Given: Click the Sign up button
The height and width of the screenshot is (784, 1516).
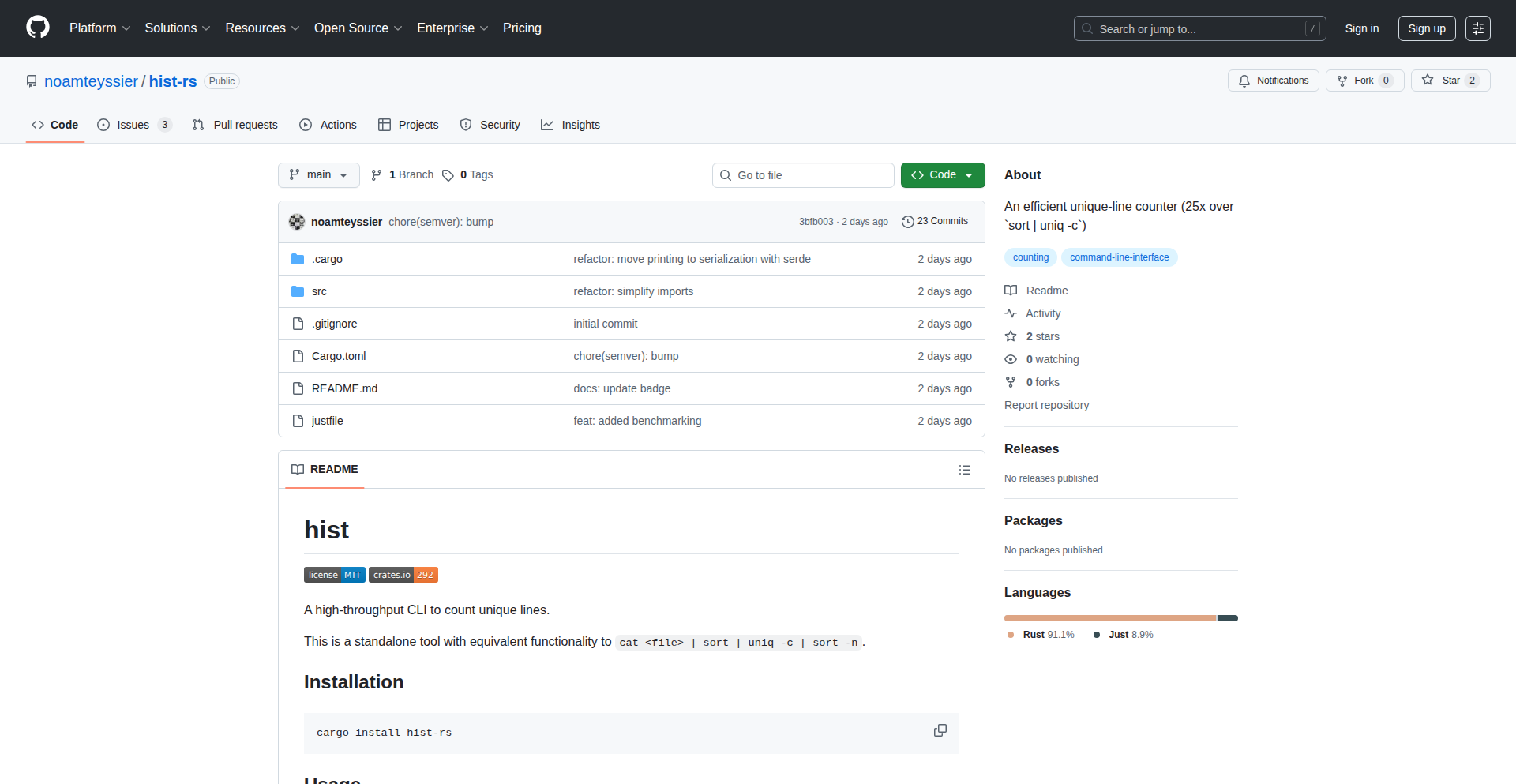Looking at the screenshot, I should [x=1426, y=28].
